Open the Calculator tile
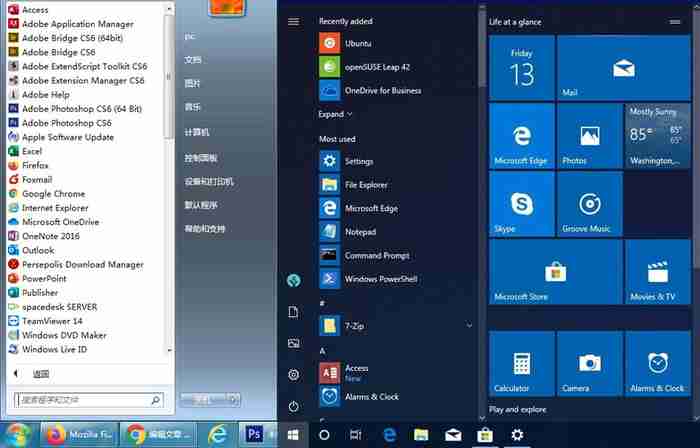The image size is (700, 448). coord(521,364)
